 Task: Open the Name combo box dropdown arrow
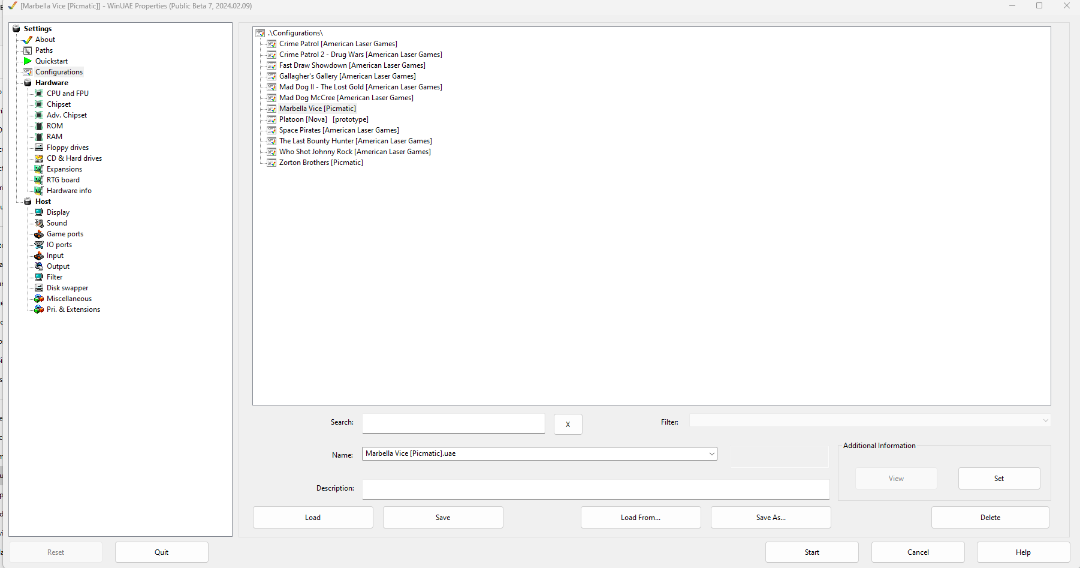712,454
